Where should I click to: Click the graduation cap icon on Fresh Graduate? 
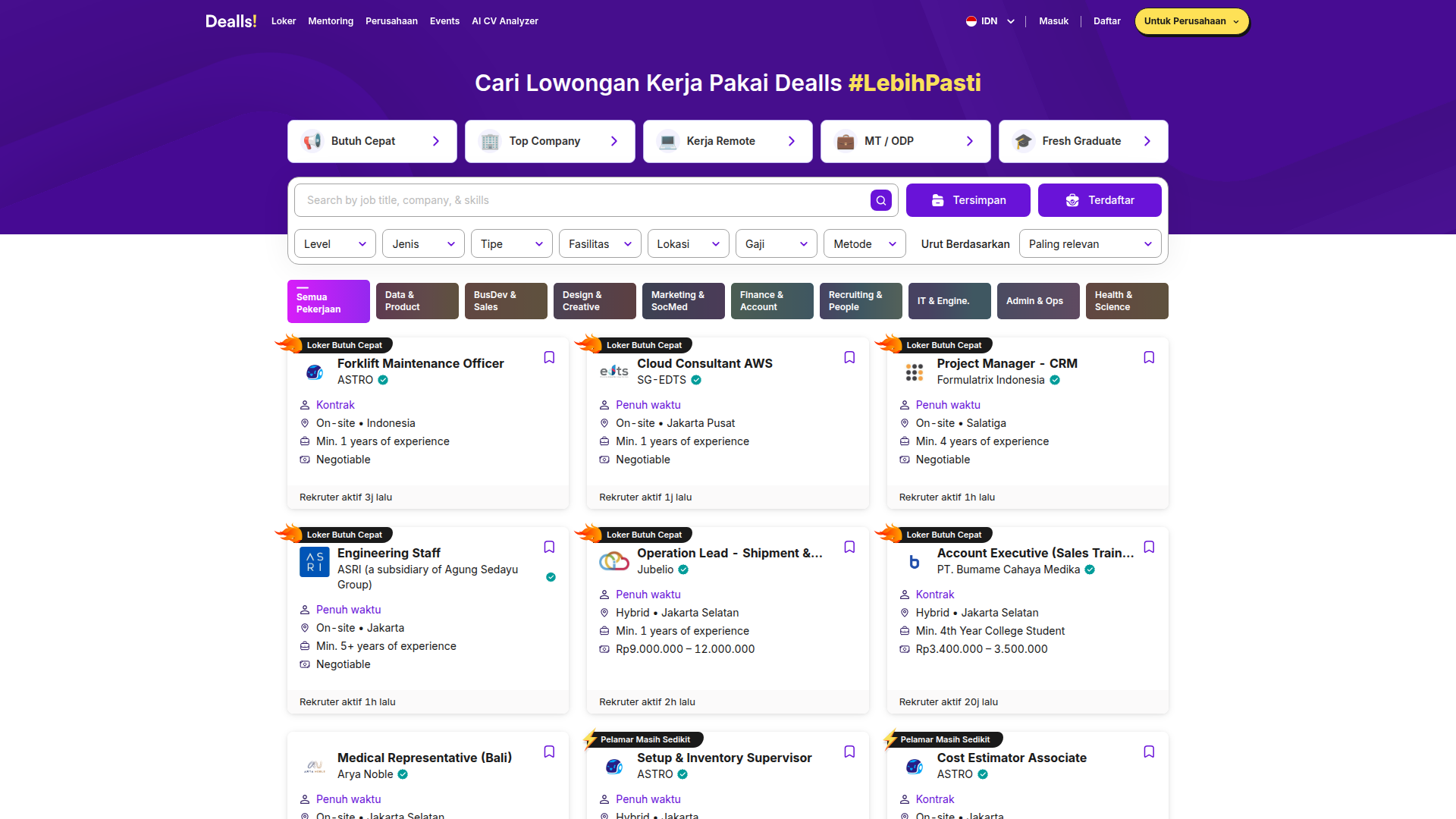(x=1023, y=141)
